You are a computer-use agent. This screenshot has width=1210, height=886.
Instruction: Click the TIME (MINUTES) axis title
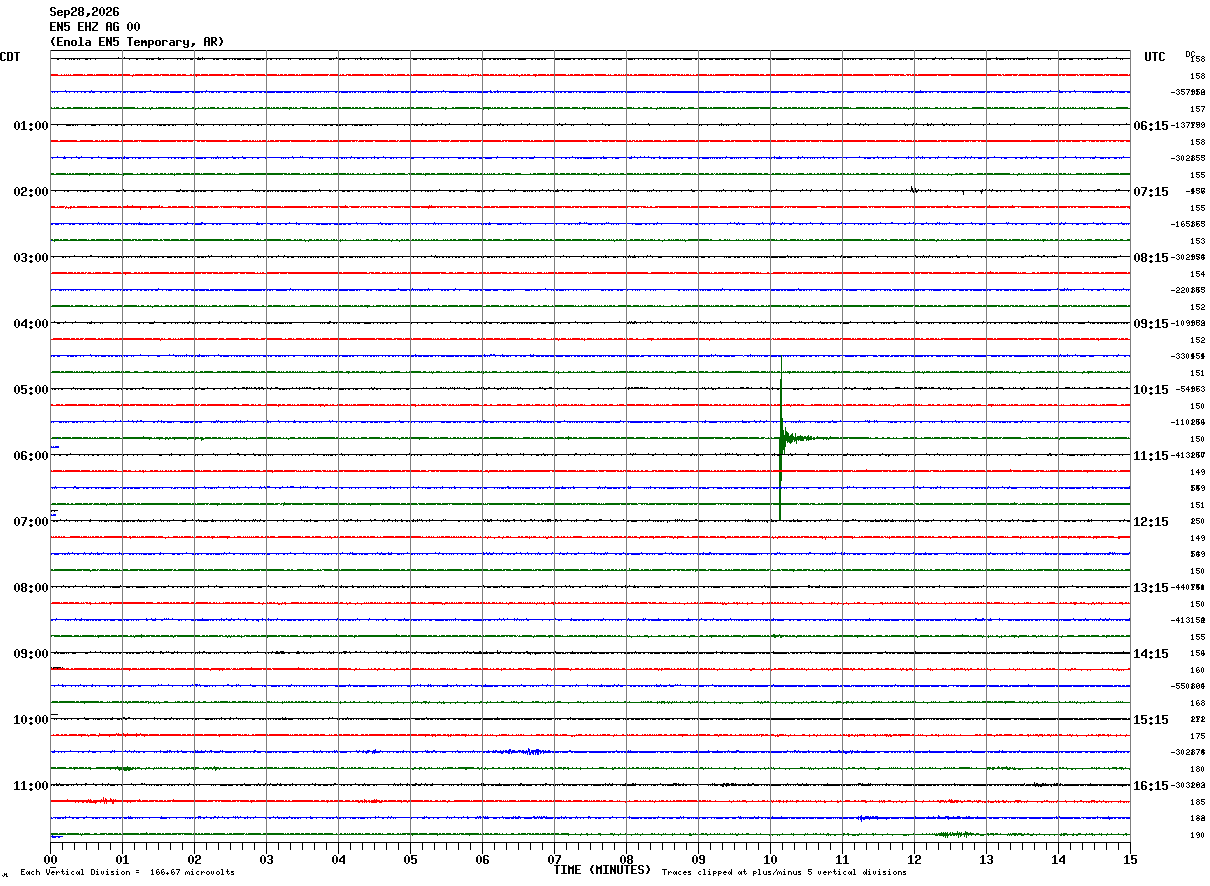tap(602, 870)
